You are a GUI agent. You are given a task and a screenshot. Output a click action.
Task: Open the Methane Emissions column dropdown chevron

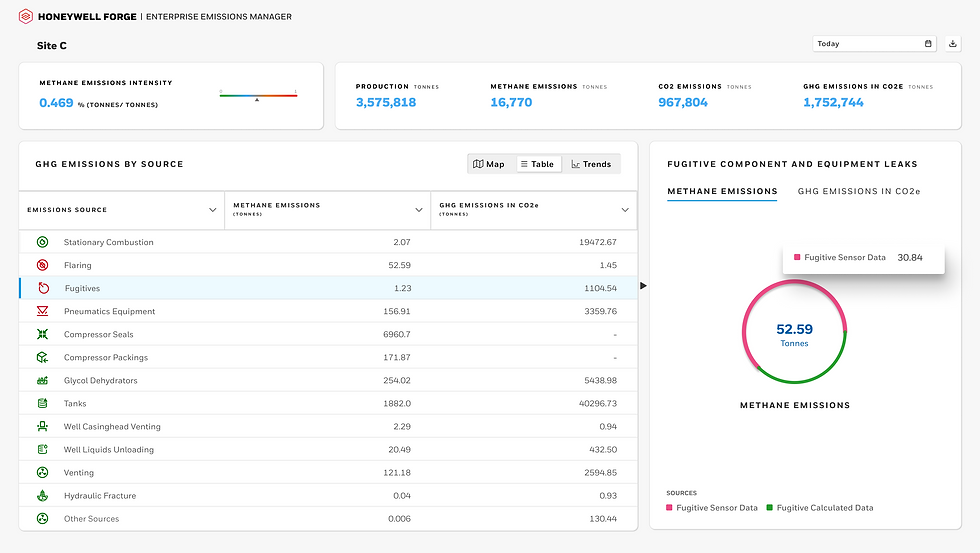point(419,210)
